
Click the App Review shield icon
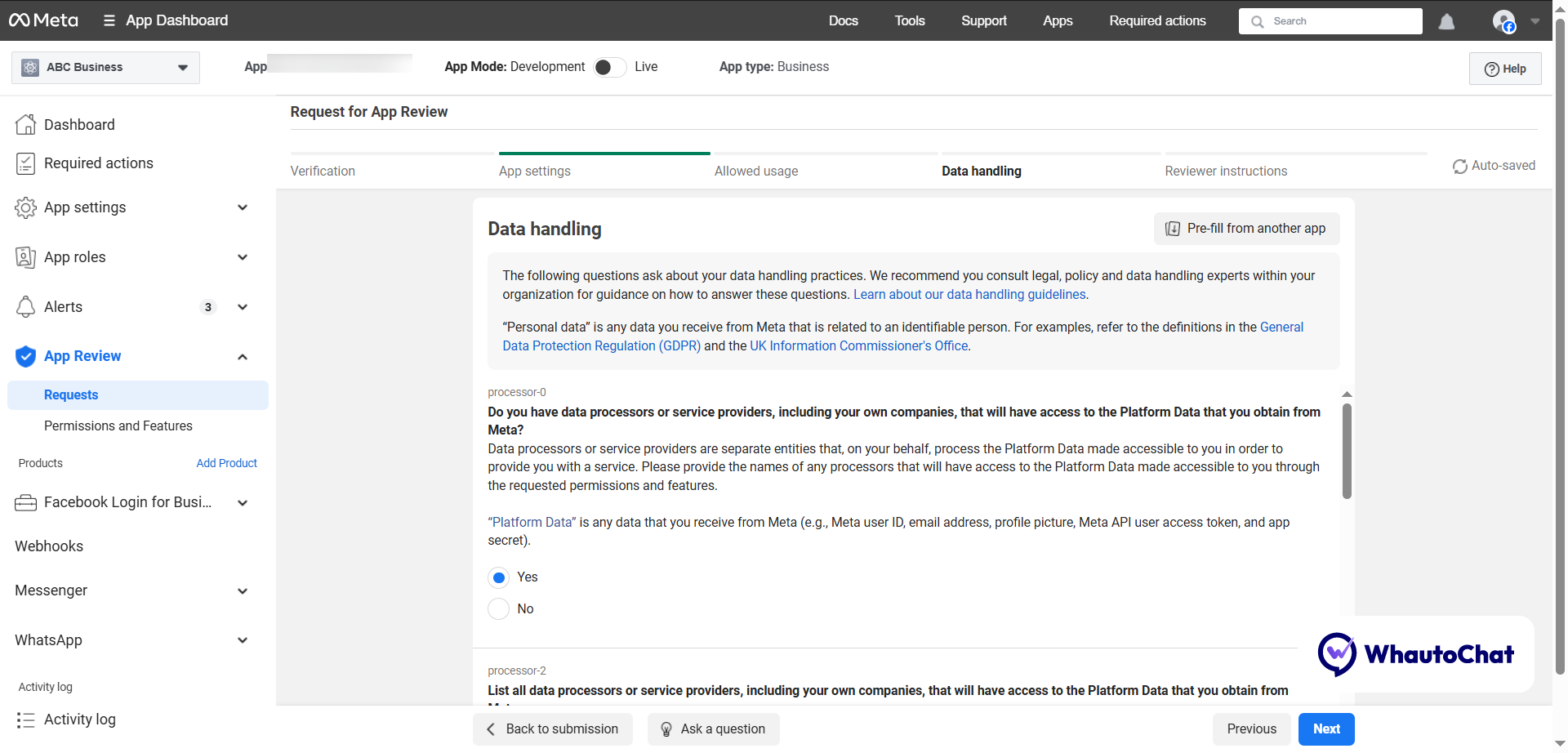25,356
